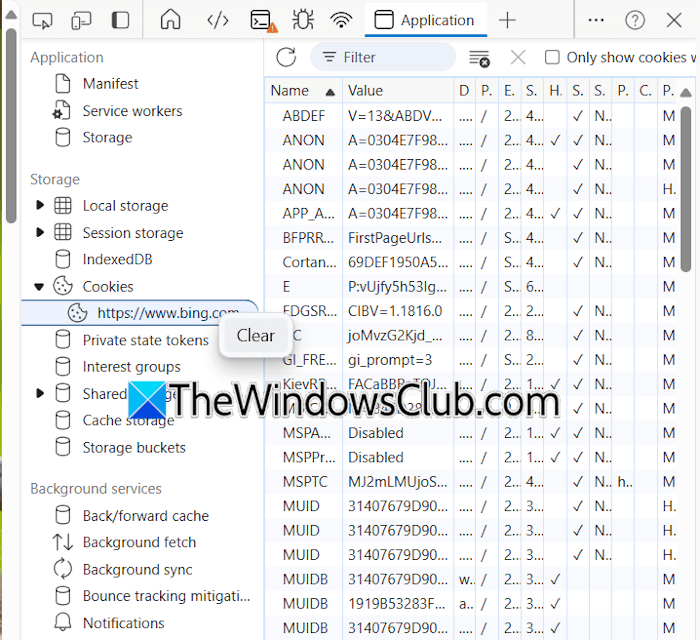Click the Name column sort arrow
The width and height of the screenshot is (700, 640).
coord(330,92)
